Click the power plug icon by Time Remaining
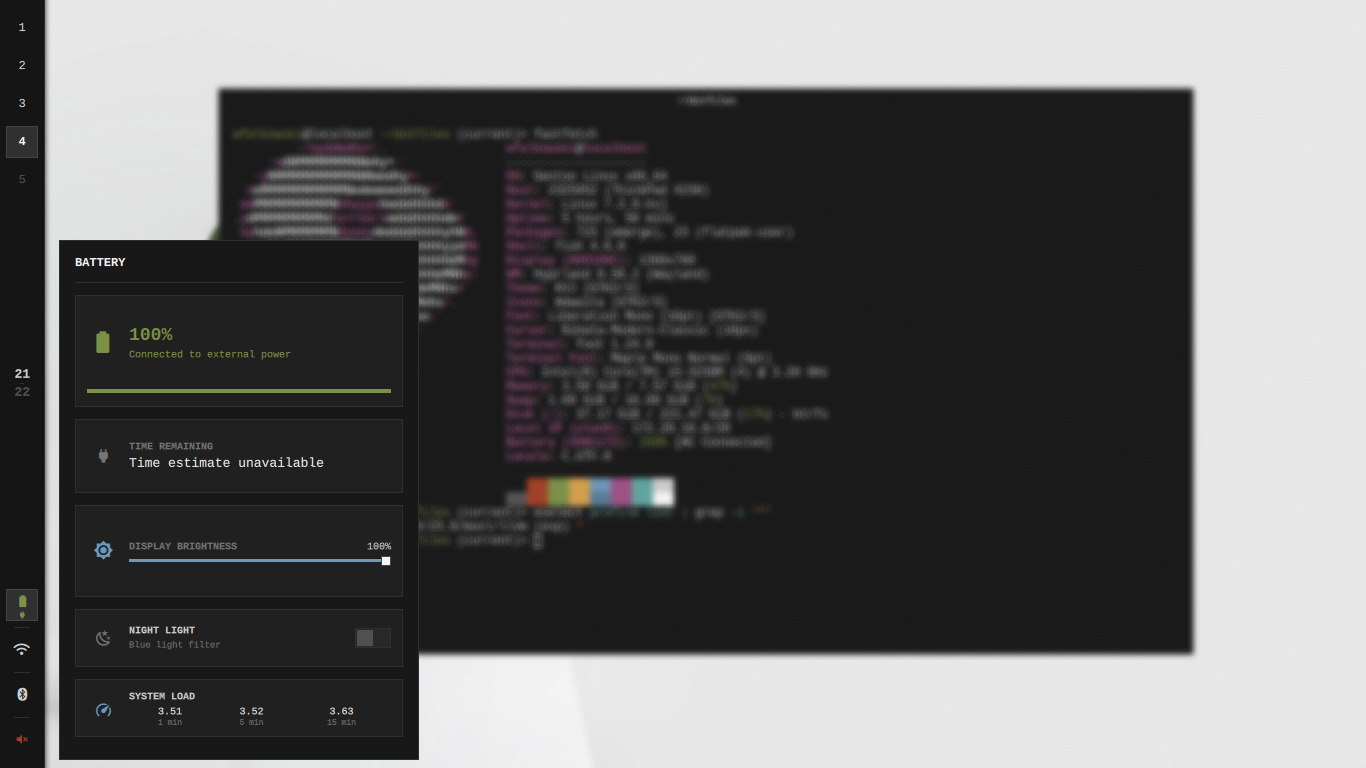This screenshot has width=1366, height=768. coord(102,455)
